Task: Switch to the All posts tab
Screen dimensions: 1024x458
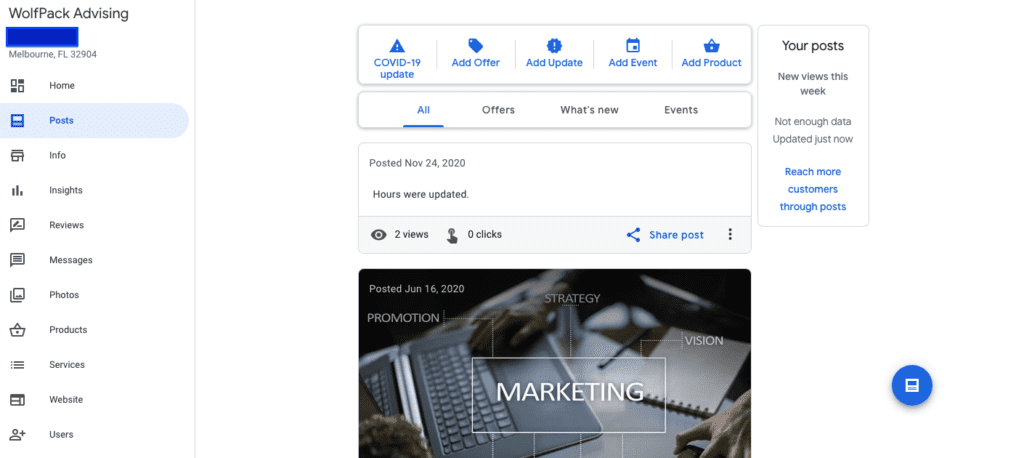Action: pos(423,110)
